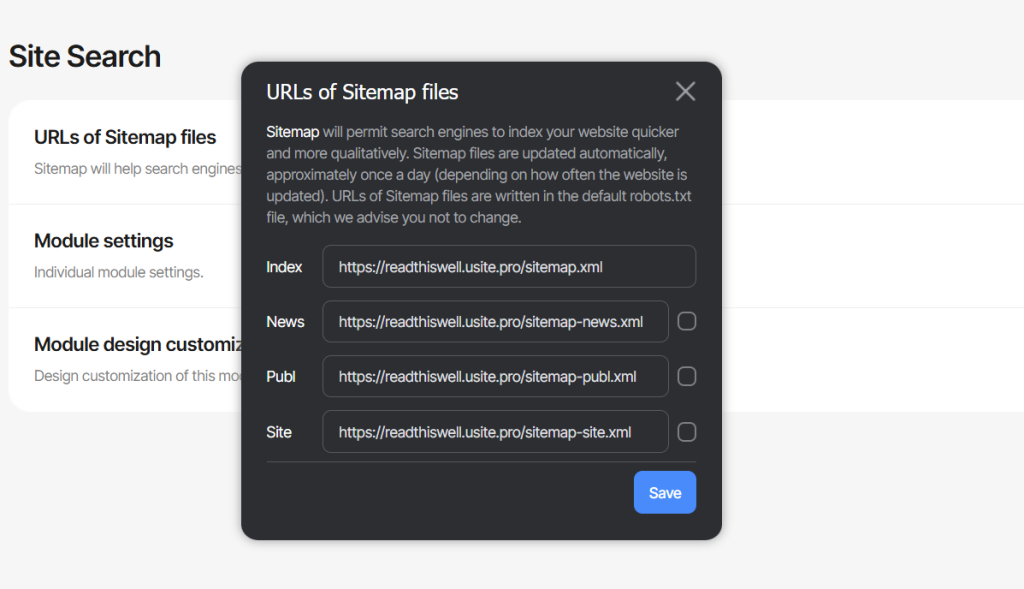This screenshot has height=589, width=1024.
Task: Enable the checkbox next to the Publ sitemap
Action: (x=686, y=376)
